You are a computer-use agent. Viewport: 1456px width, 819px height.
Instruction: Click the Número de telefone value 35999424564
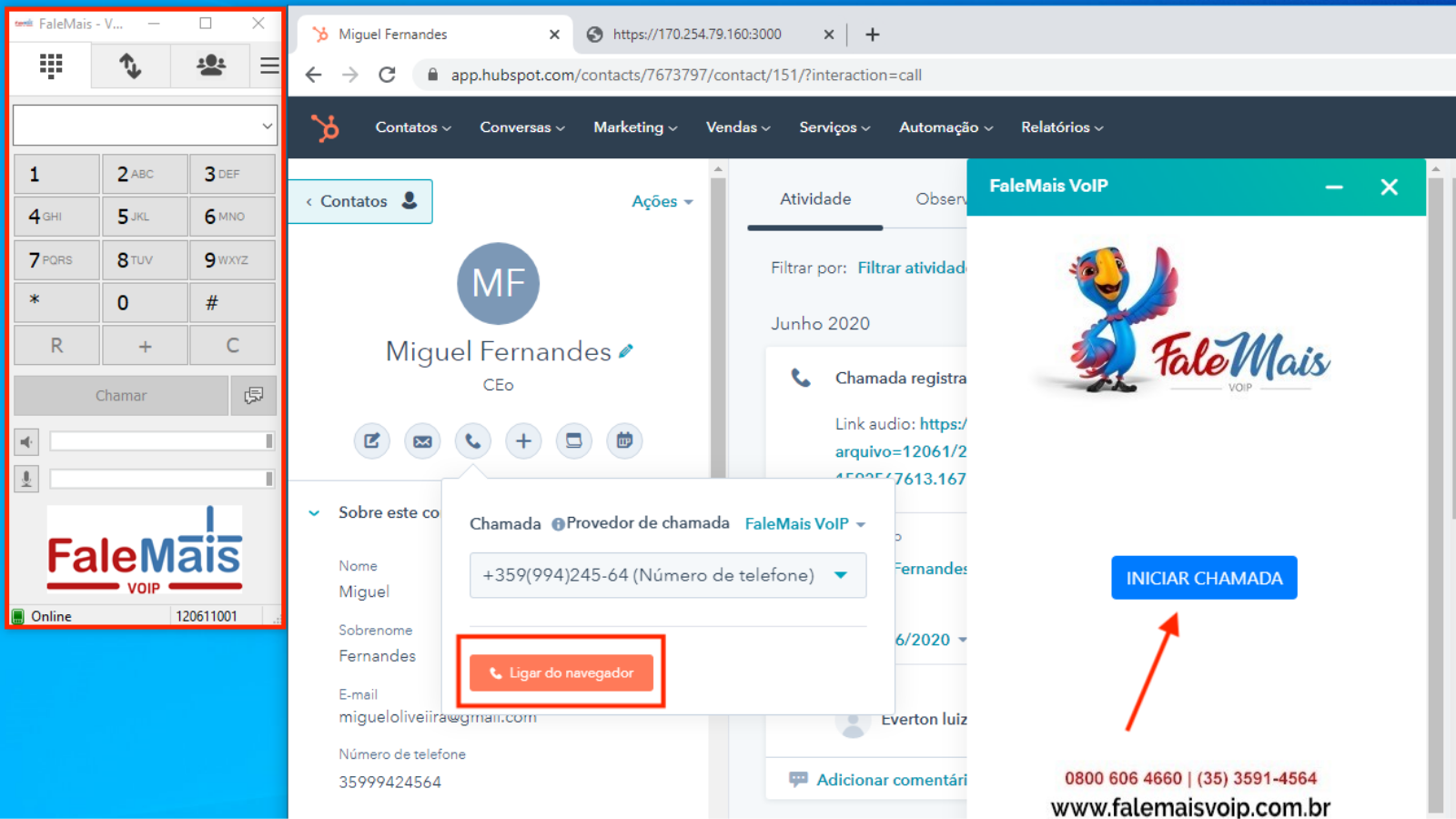(389, 783)
